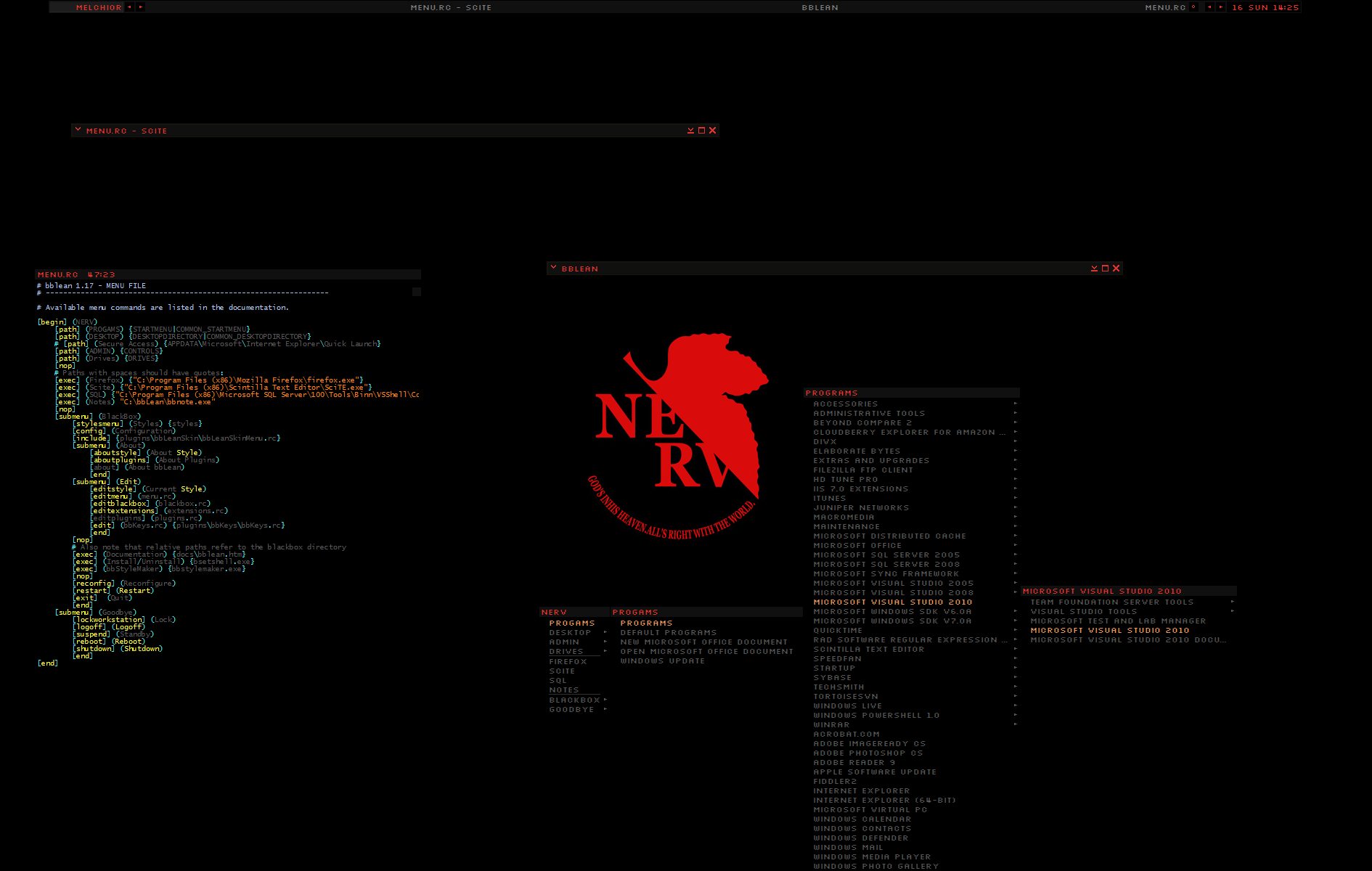Click the left arrow before the clock
Viewport: 1372px width, 871px height.
coord(1209,7)
